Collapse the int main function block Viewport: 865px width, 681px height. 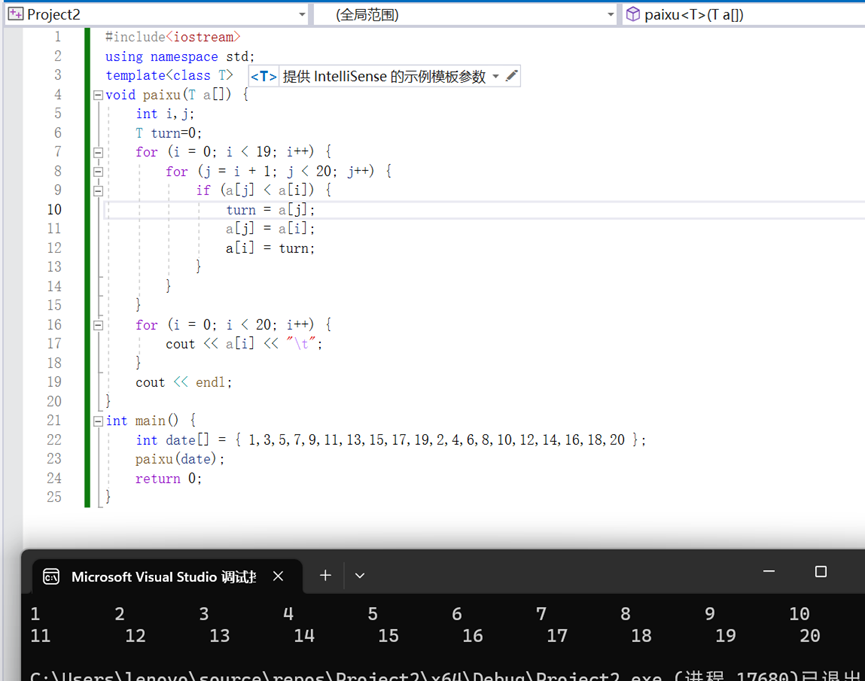98,421
